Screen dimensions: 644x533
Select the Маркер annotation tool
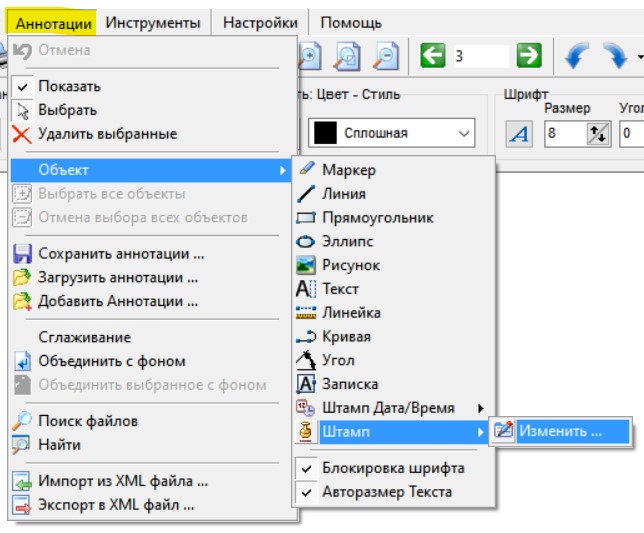pos(348,170)
